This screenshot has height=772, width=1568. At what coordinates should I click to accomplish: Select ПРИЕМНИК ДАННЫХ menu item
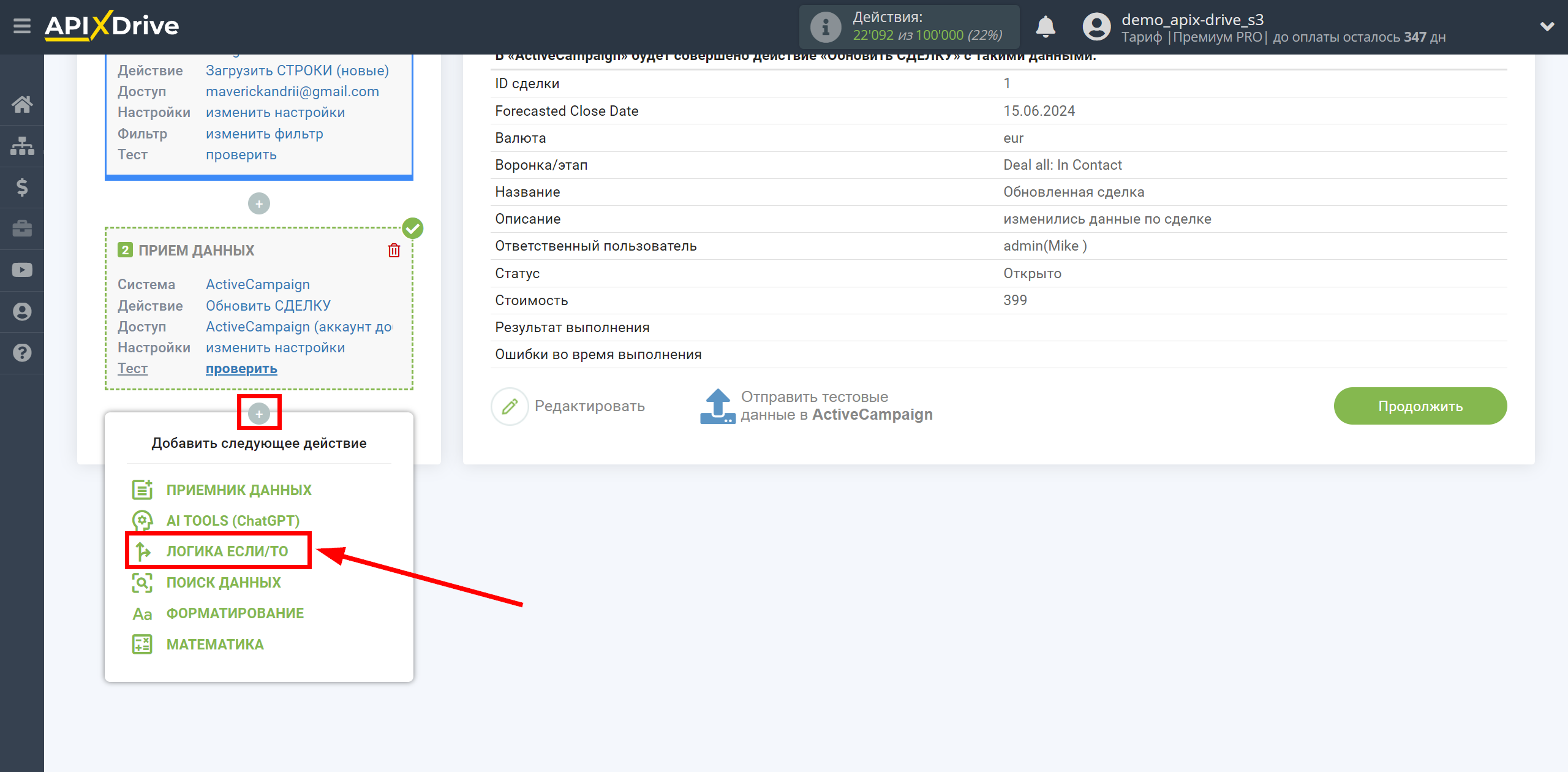[239, 490]
